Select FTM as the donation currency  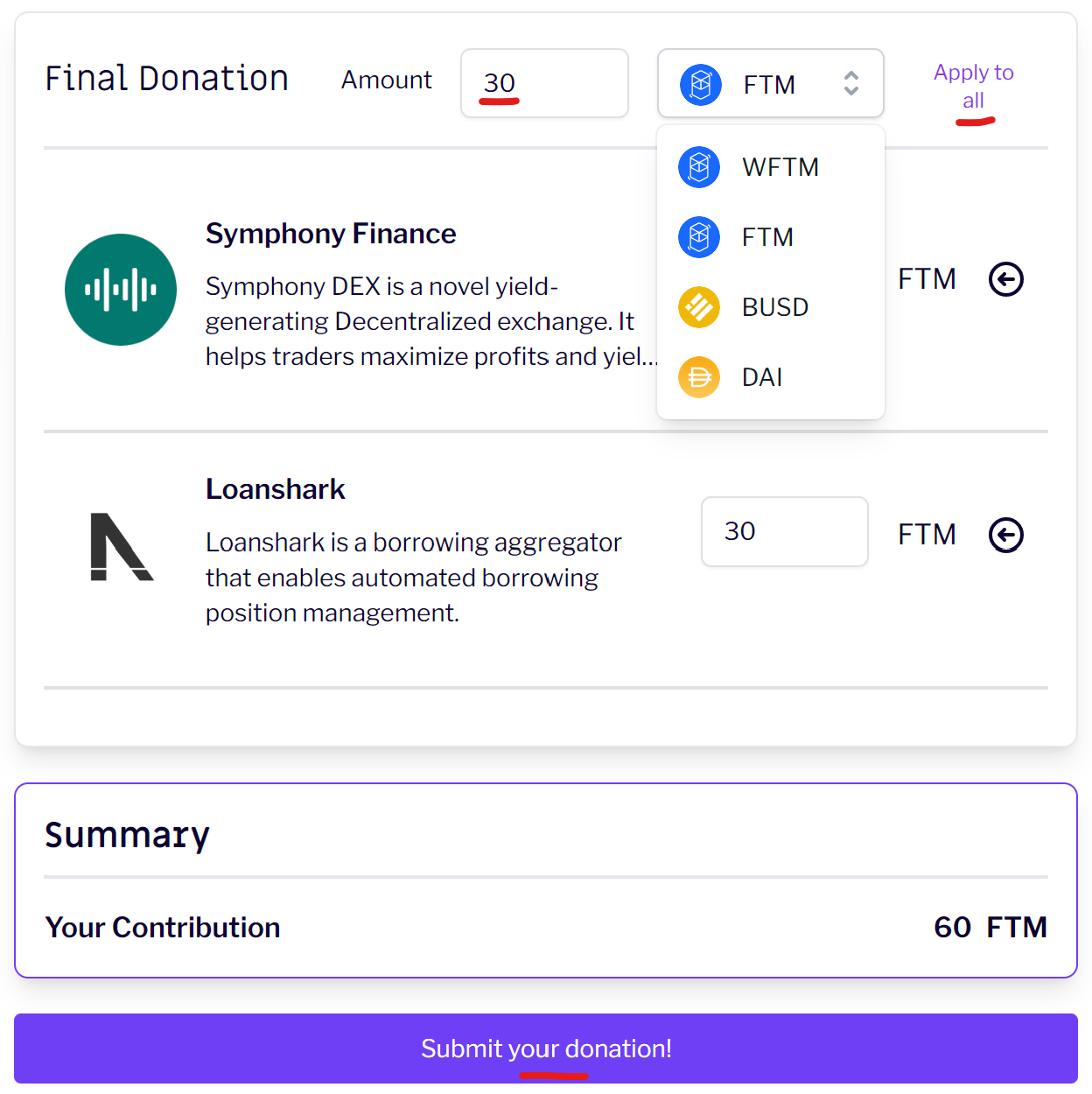click(x=767, y=237)
